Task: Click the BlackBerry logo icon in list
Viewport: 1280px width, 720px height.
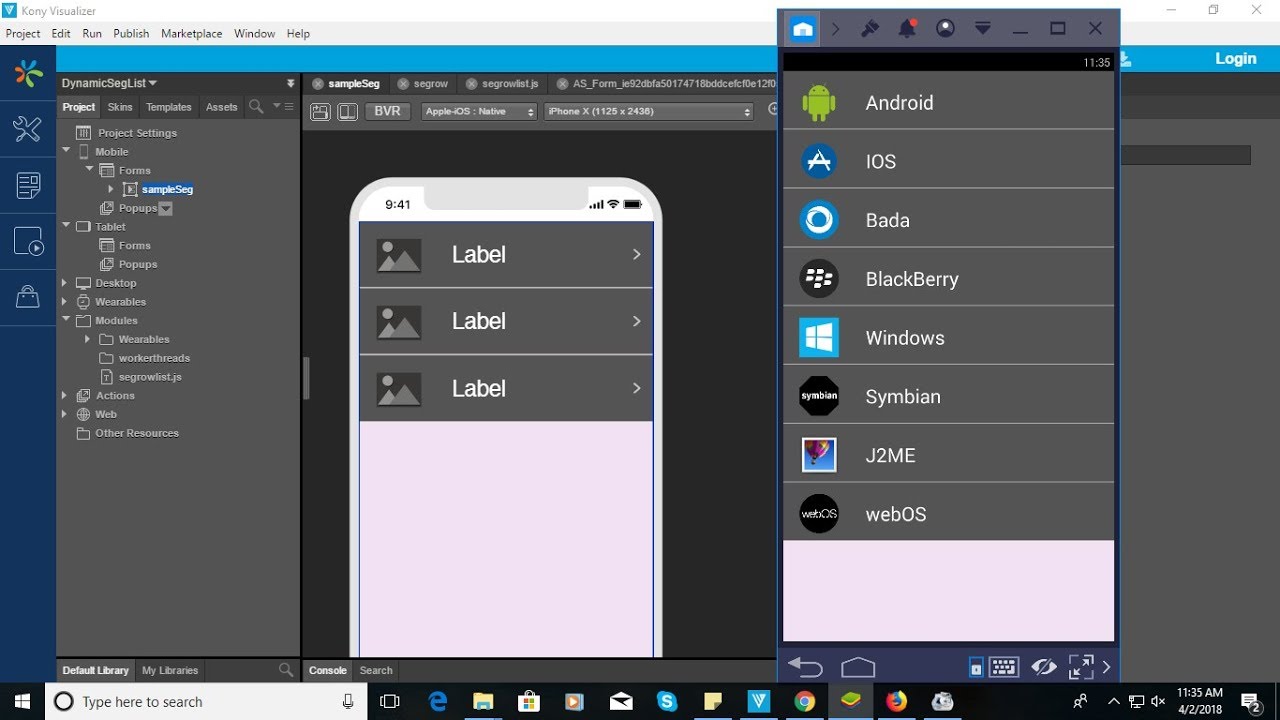Action: coord(819,279)
